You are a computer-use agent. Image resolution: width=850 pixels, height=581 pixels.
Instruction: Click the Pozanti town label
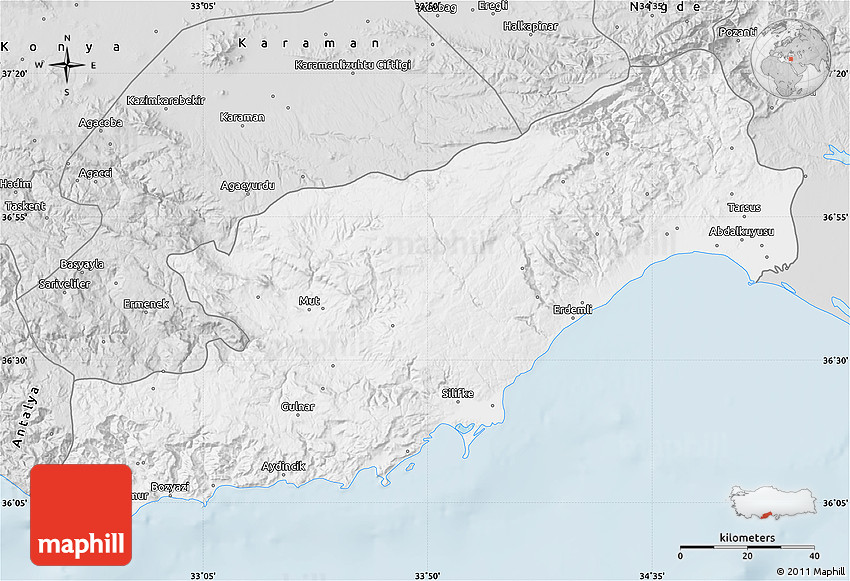click(x=738, y=32)
